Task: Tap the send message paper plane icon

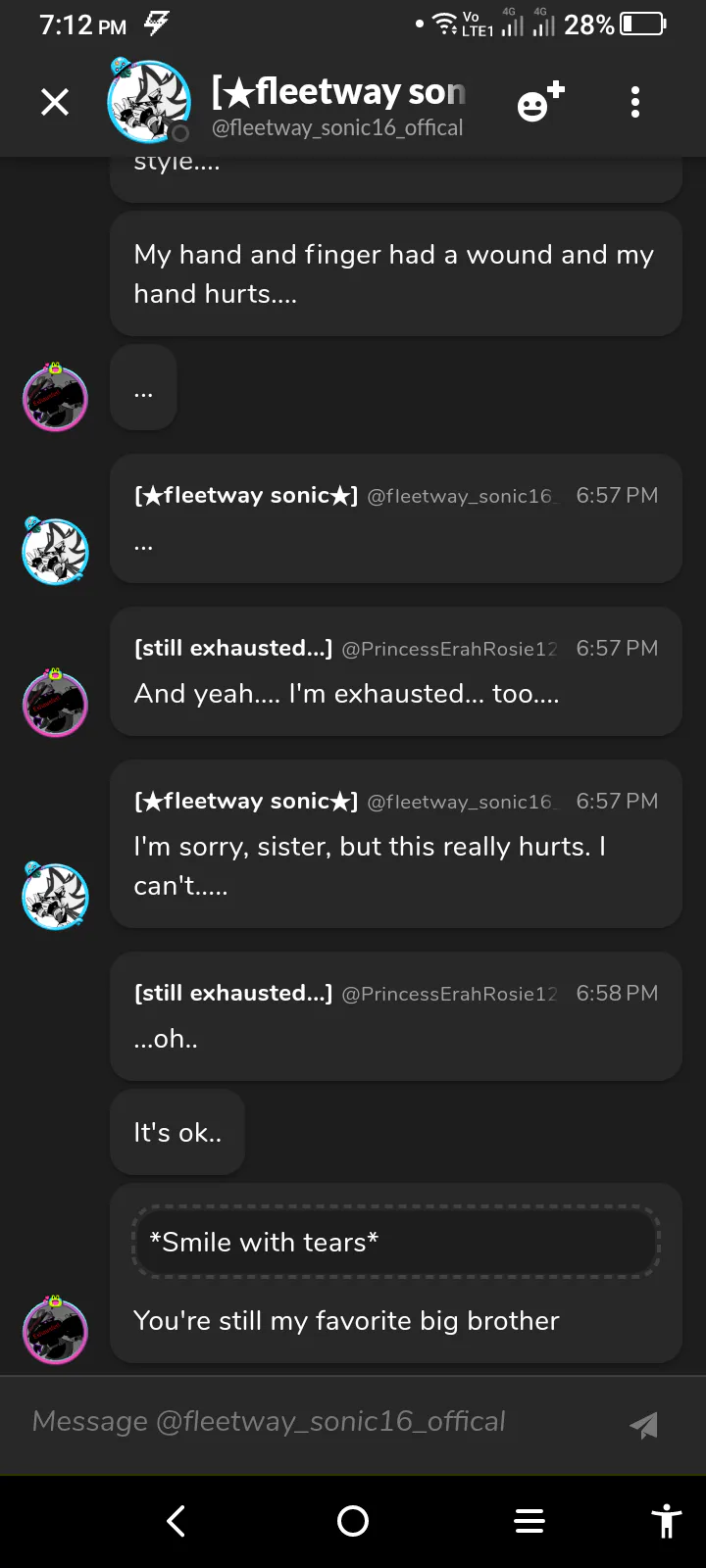Action: coord(643,1425)
